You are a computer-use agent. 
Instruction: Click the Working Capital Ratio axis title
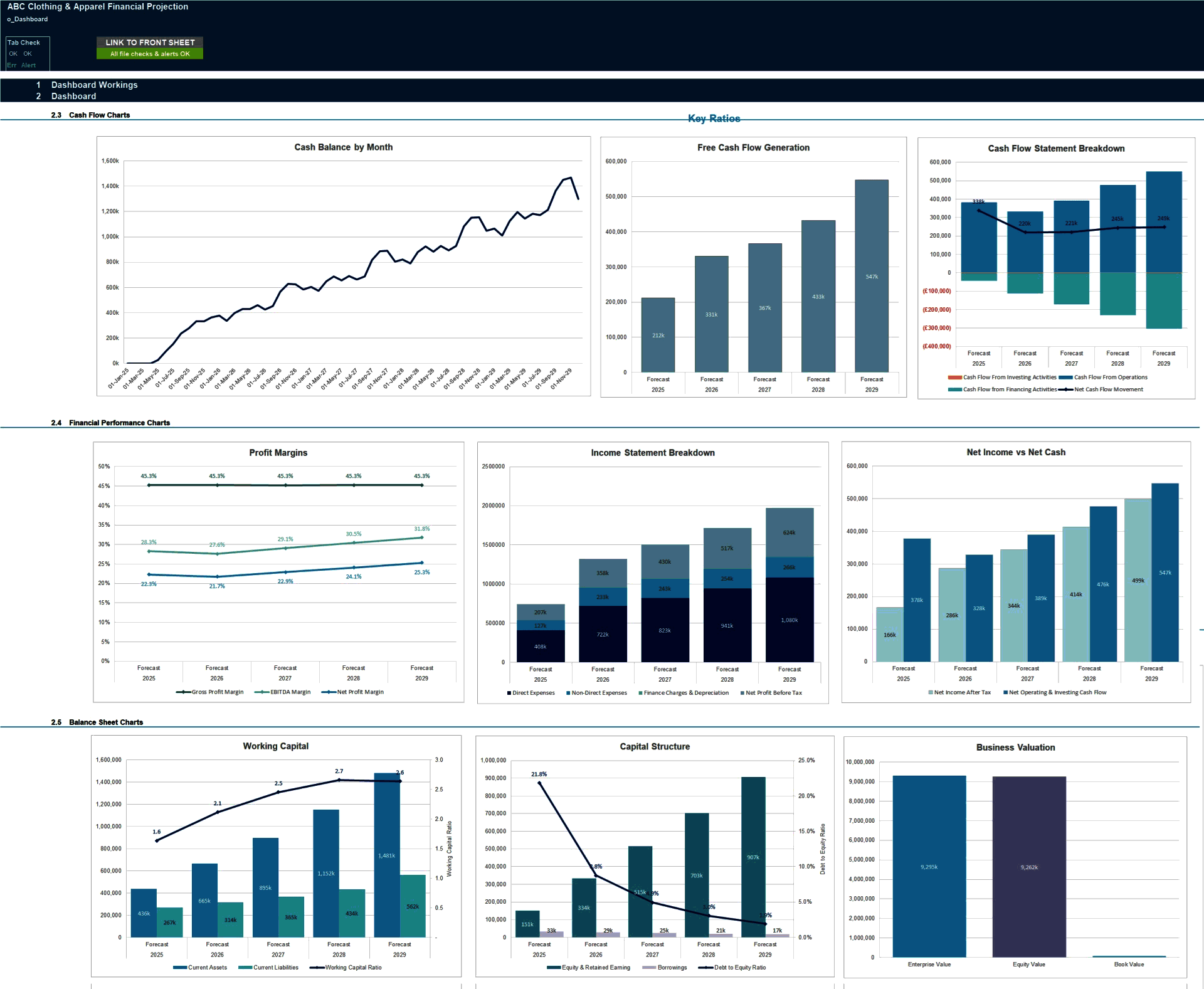tap(449, 849)
